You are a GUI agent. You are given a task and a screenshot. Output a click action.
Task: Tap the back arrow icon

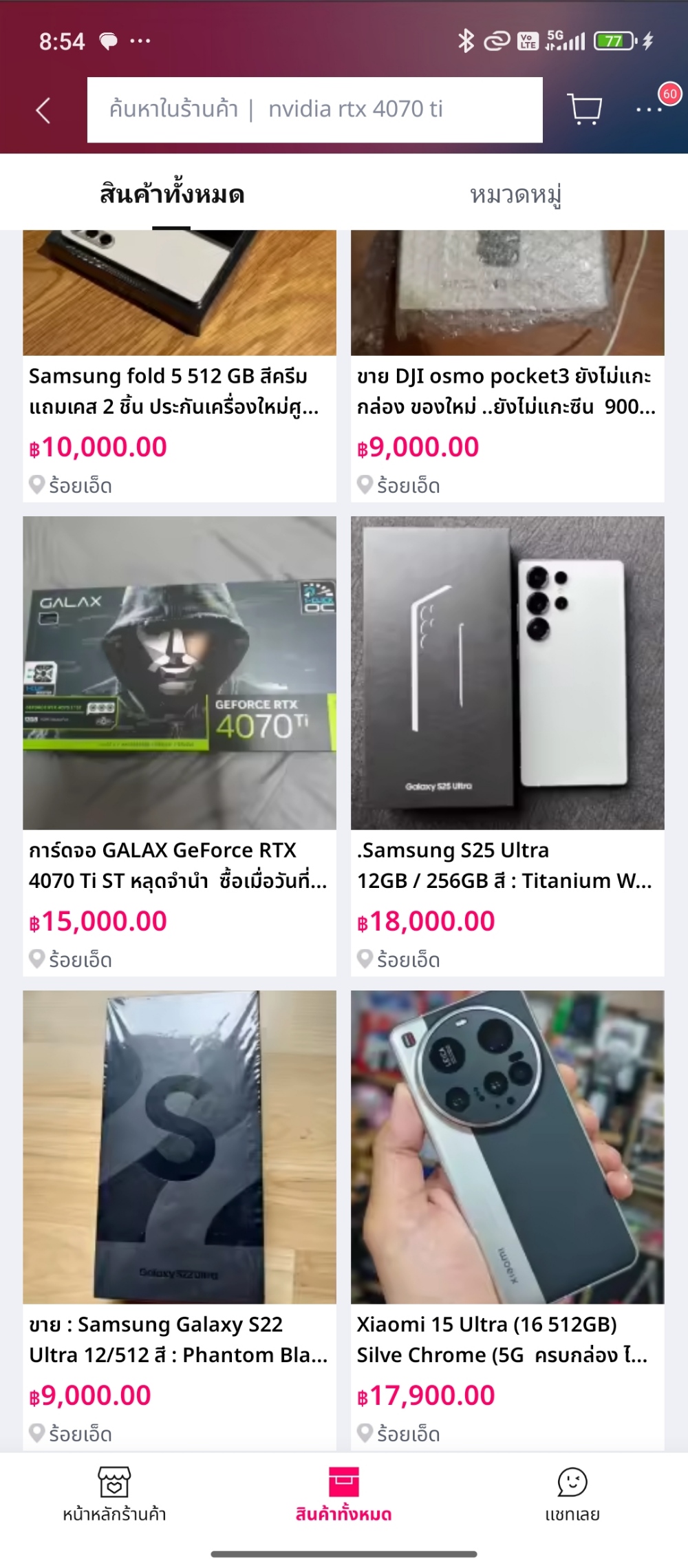pyautogui.click(x=43, y=110)
